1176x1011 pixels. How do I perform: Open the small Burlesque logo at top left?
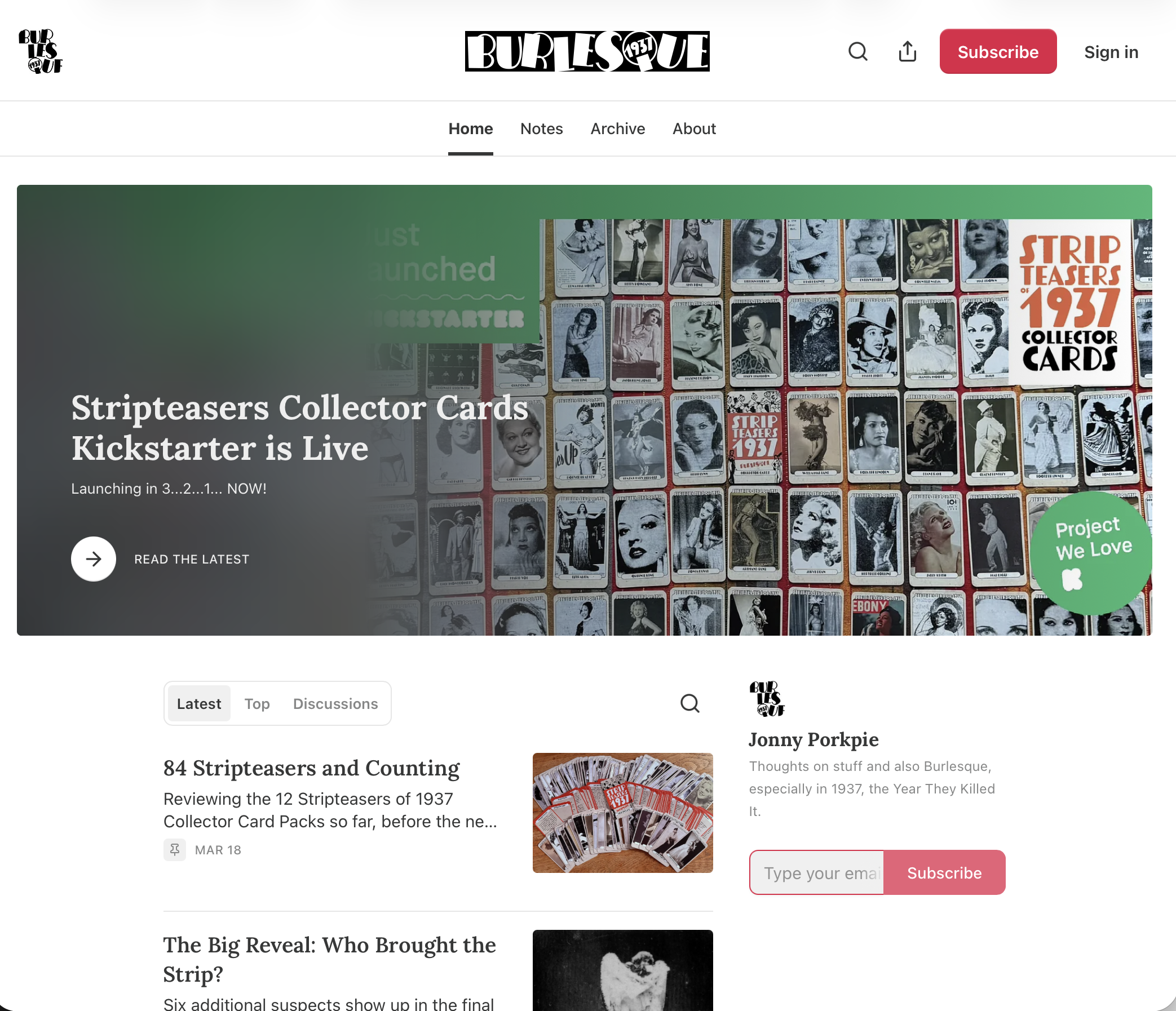pyautogui.click(x=40, y=51)
